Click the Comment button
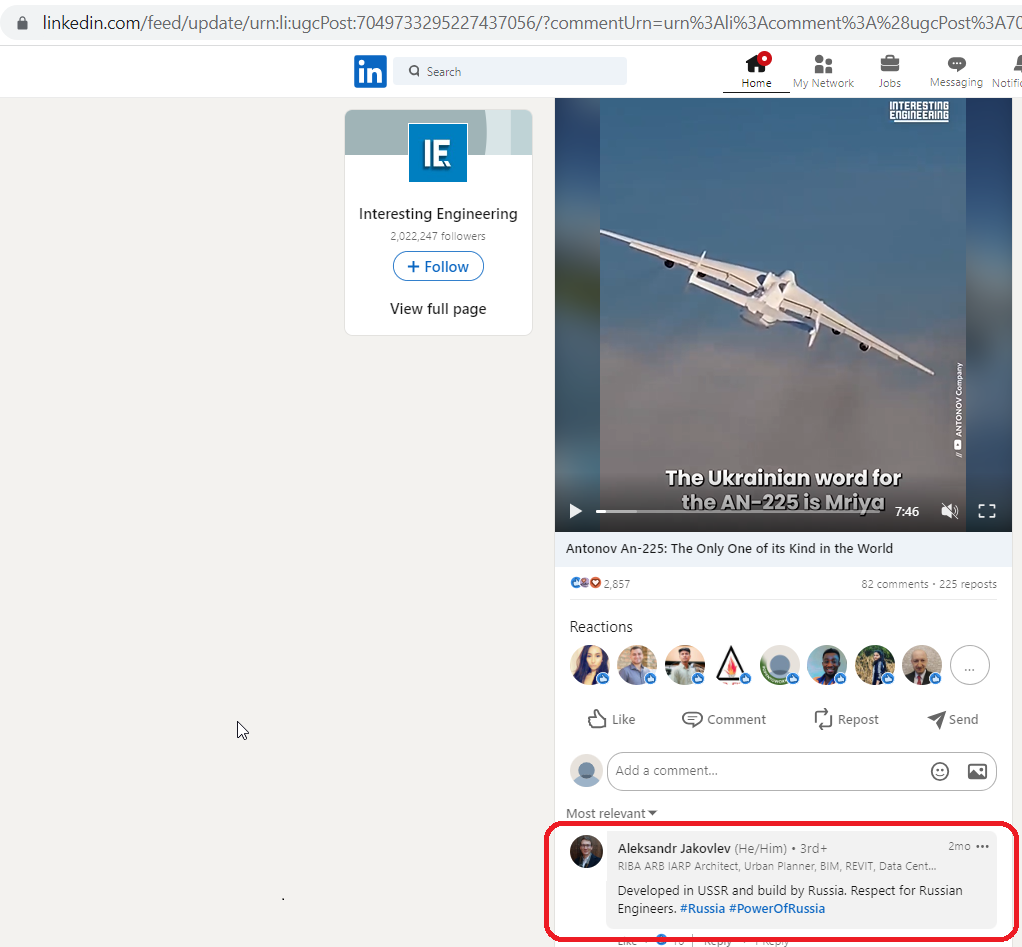 [x=724, y=720]
